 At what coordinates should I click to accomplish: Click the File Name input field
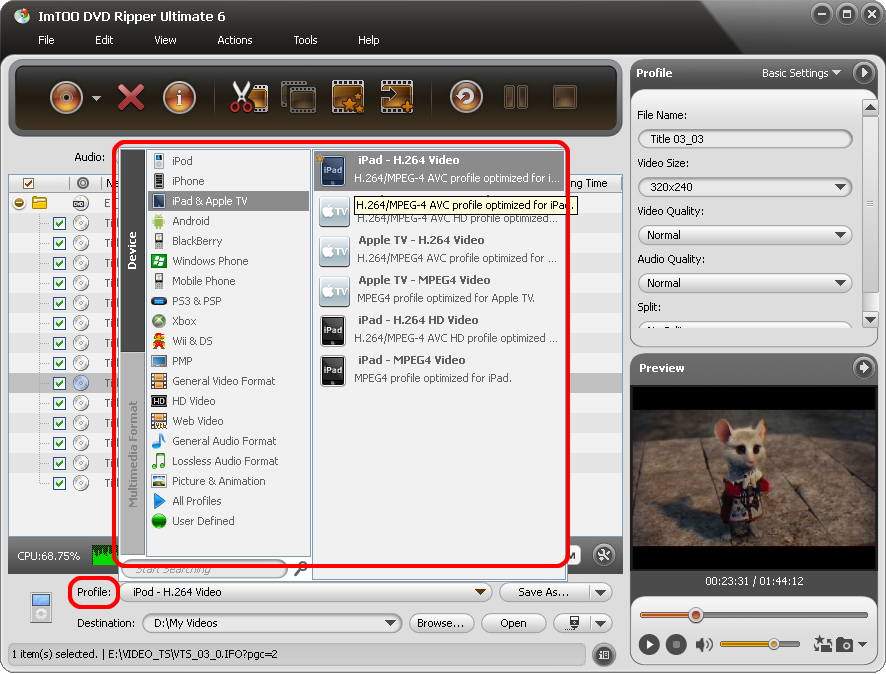pos(745,139)
